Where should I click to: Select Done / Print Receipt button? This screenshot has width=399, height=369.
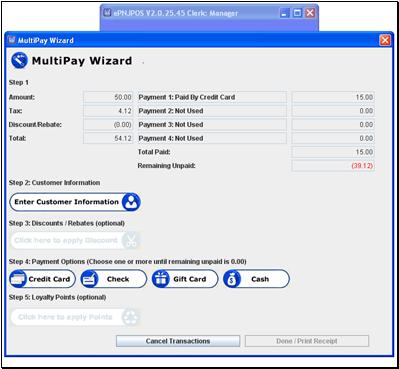coord(307,341)
